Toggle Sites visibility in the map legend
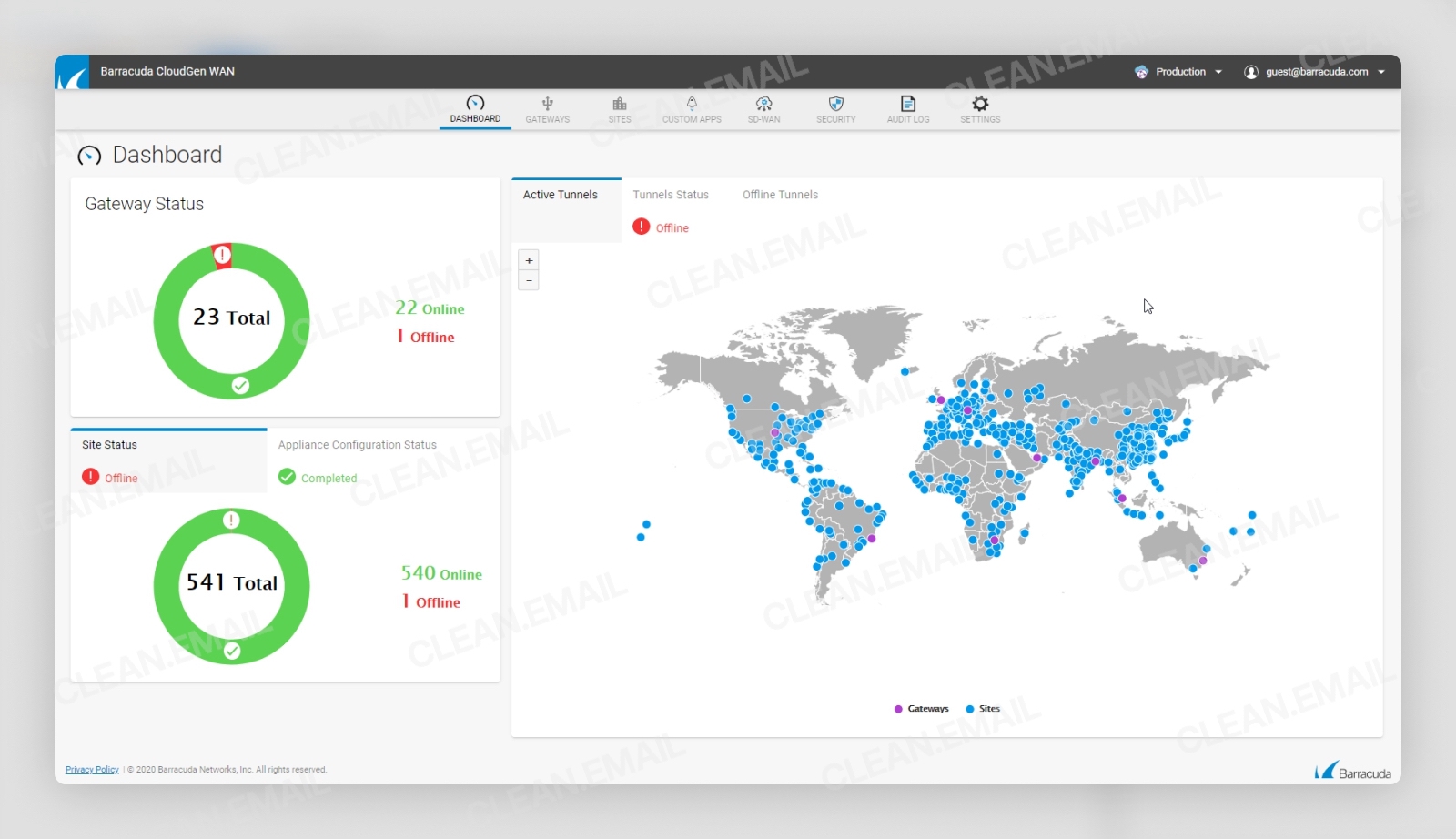 click(x=982, y=708)
